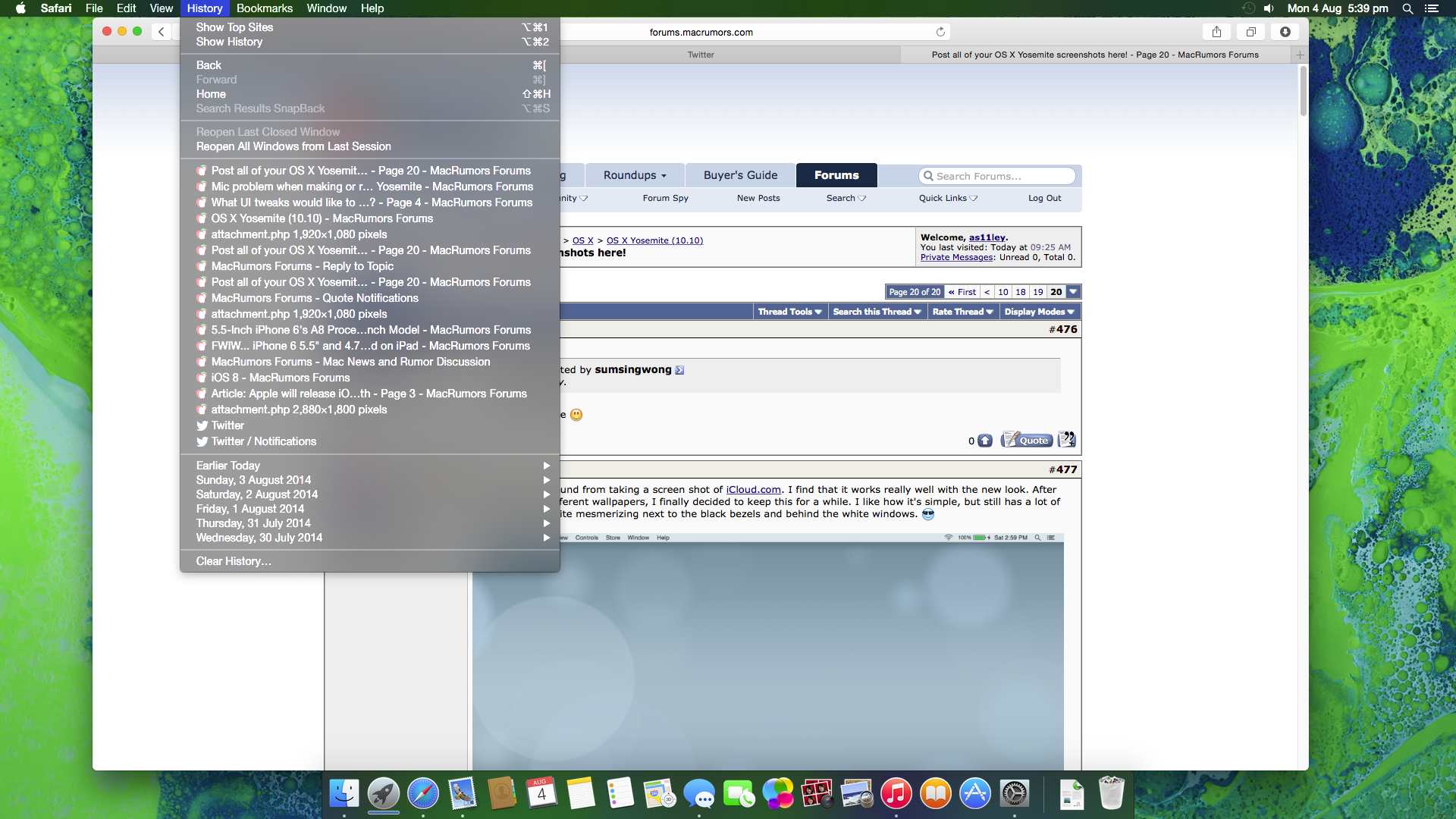Expand Saturday, 2 August 2014 history
This screenshot has height=819, width=1456.
pyautogui.click(x=370, y=494)
